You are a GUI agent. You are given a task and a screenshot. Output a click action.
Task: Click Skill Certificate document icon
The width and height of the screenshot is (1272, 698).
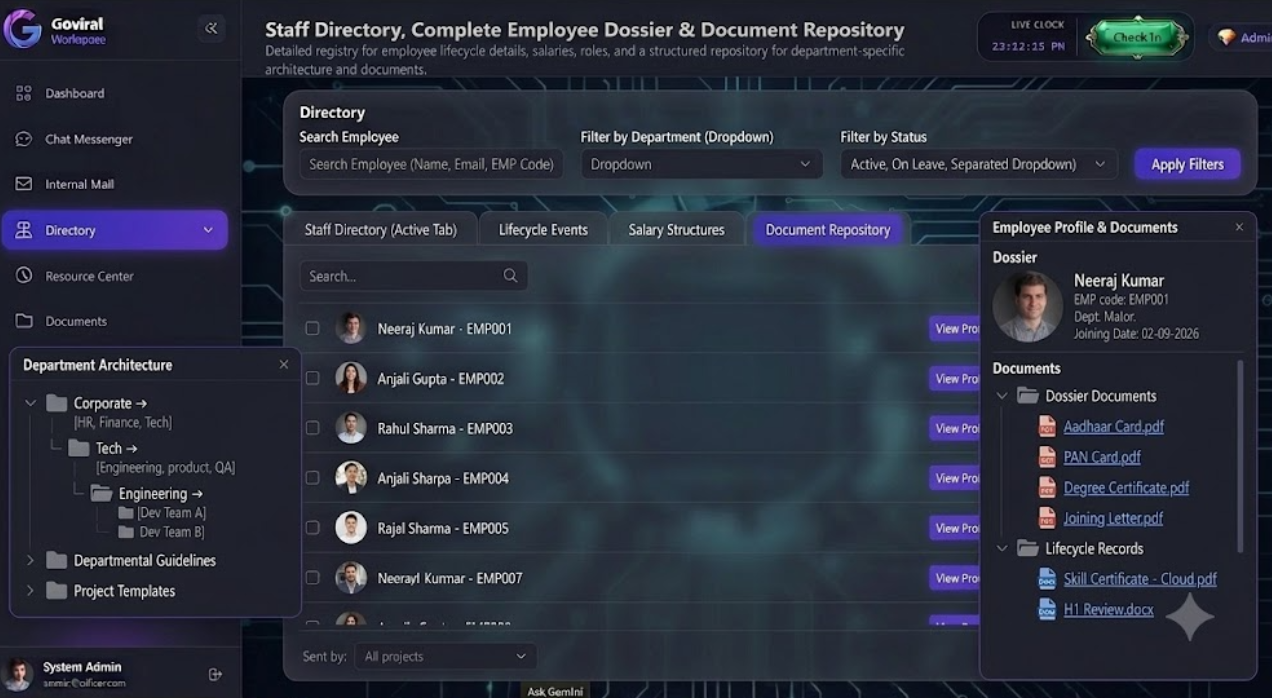click(1047, 578)
